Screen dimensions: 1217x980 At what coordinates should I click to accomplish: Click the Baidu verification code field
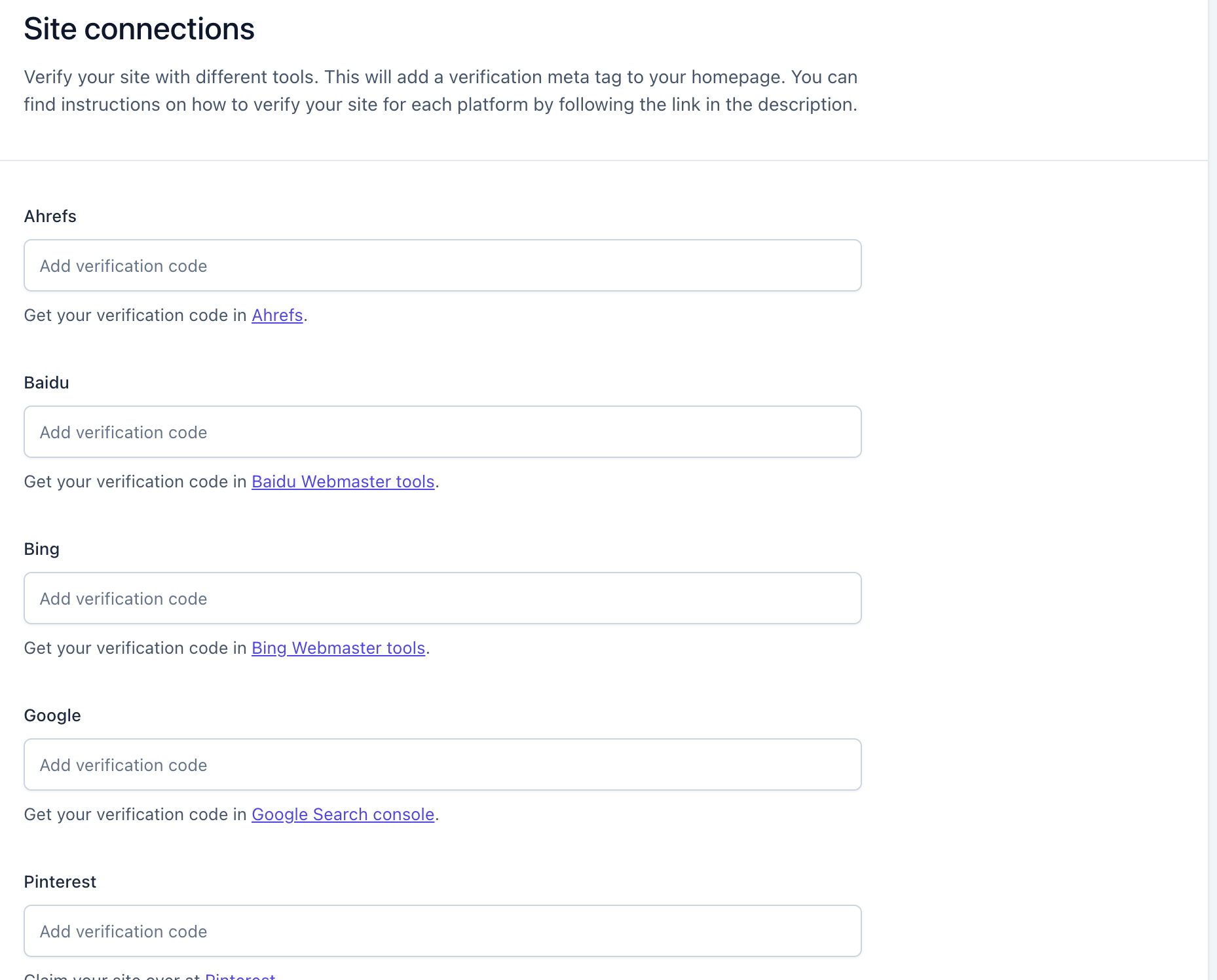click(x=442, y=432)
